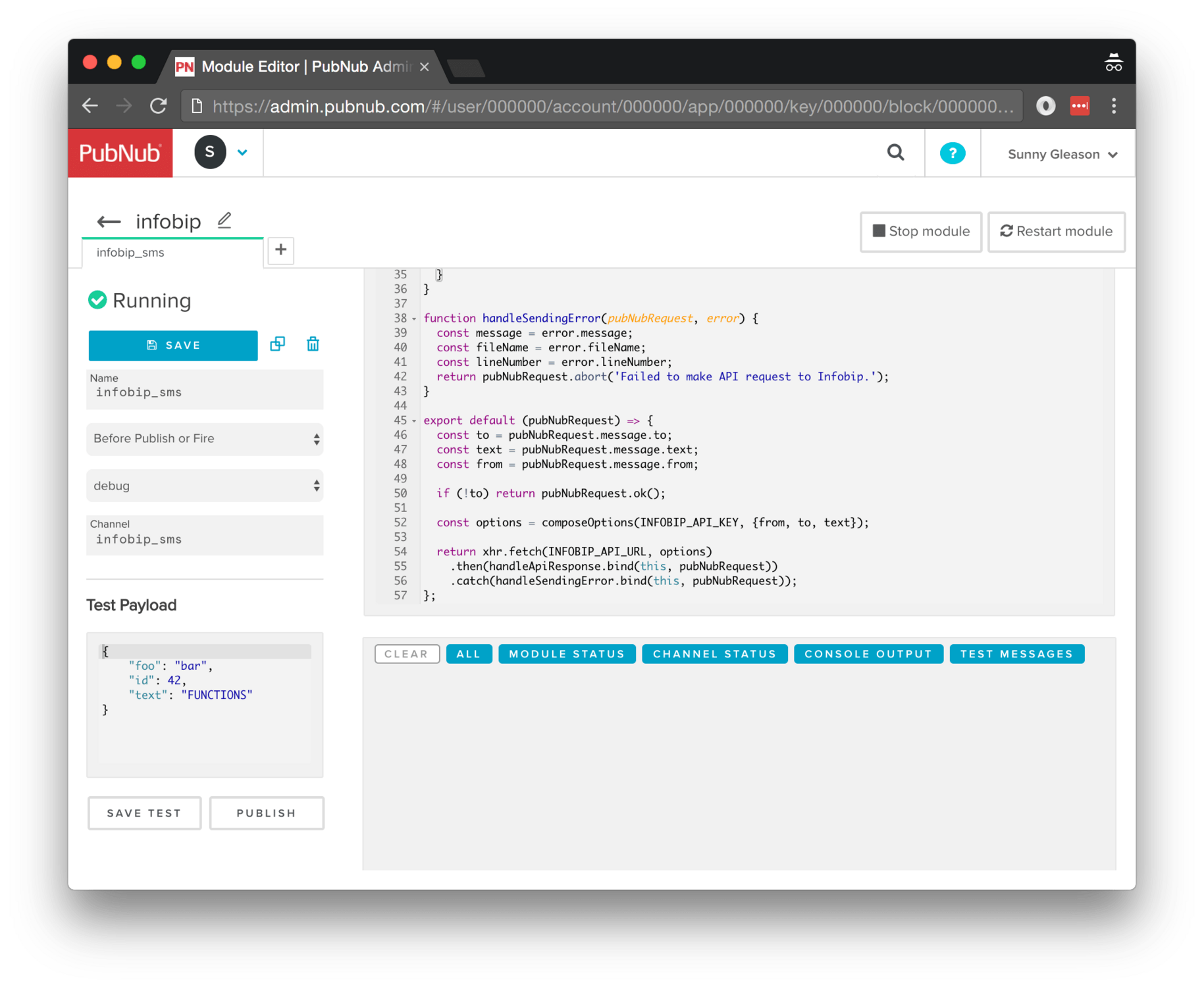Toggle the CONSOLE OUTPUT log filter

click(868, 654)
